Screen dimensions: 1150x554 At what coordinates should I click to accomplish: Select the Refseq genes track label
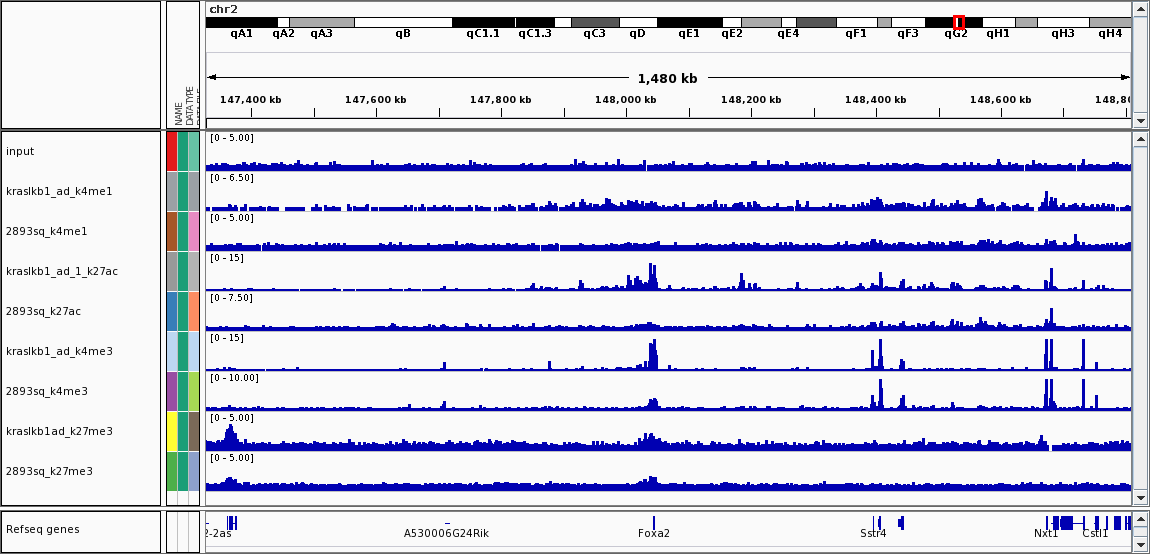42,529
